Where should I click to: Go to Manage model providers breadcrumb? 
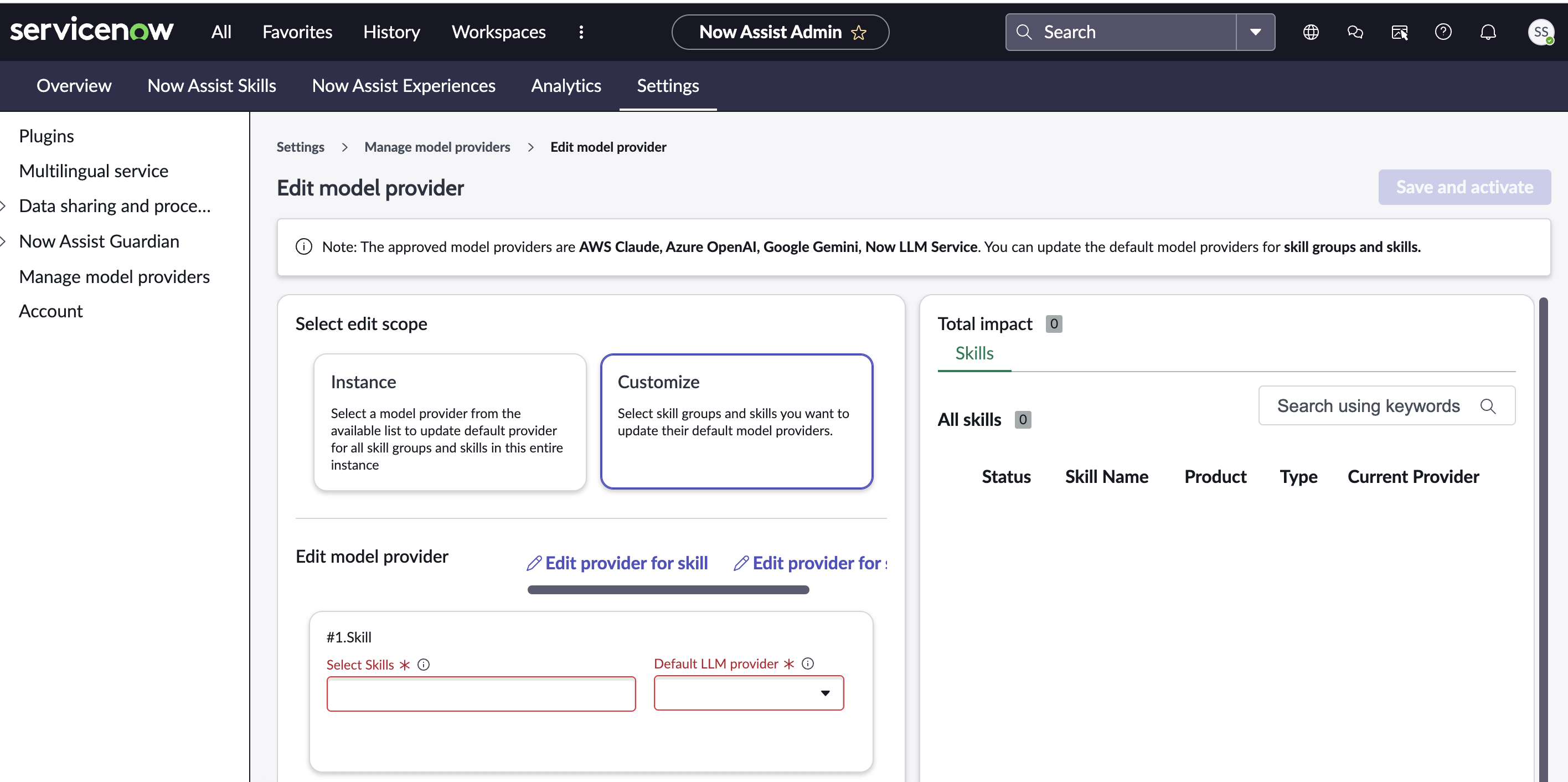tap(437, 147)
